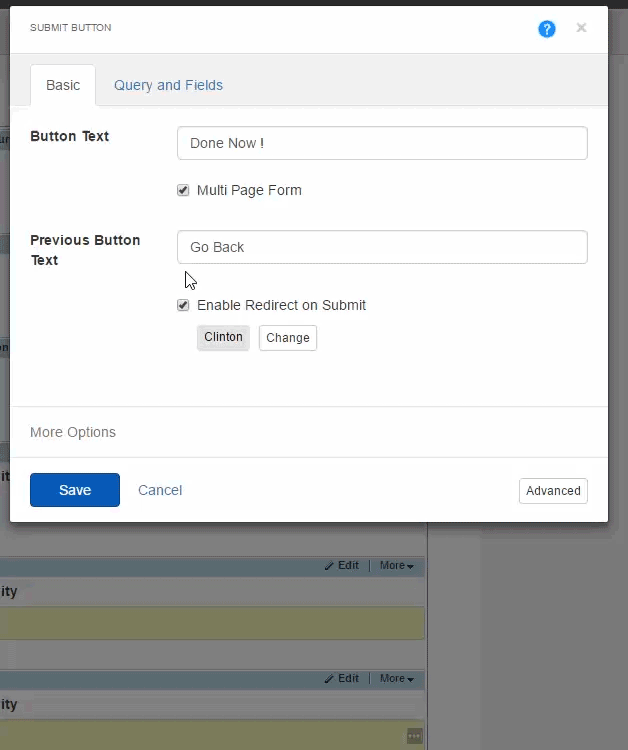Click the Button Text input field
Image resolution: width=628 pixels, height=750 pixels.
pyautogui.click(x=382, y=143)
